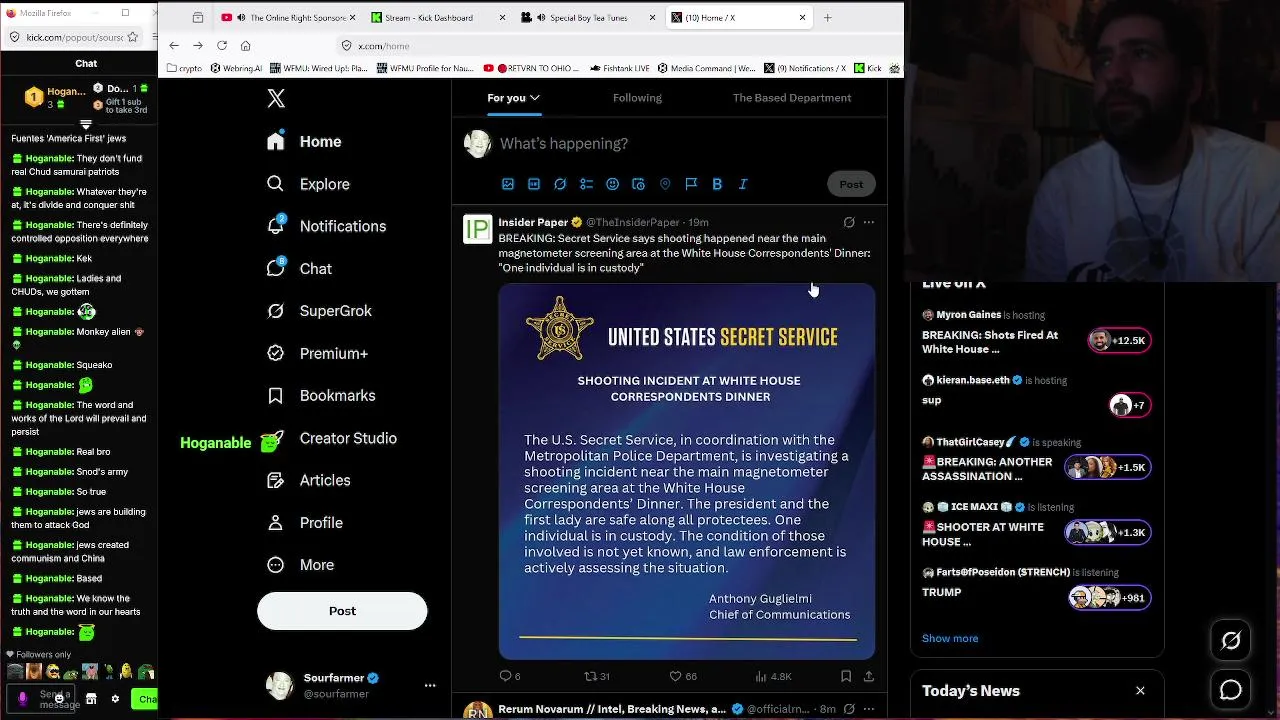The height and width of the screenshot is (720, 1280).
Task: Enhance post with Grok icon
Action: (560, 184)
